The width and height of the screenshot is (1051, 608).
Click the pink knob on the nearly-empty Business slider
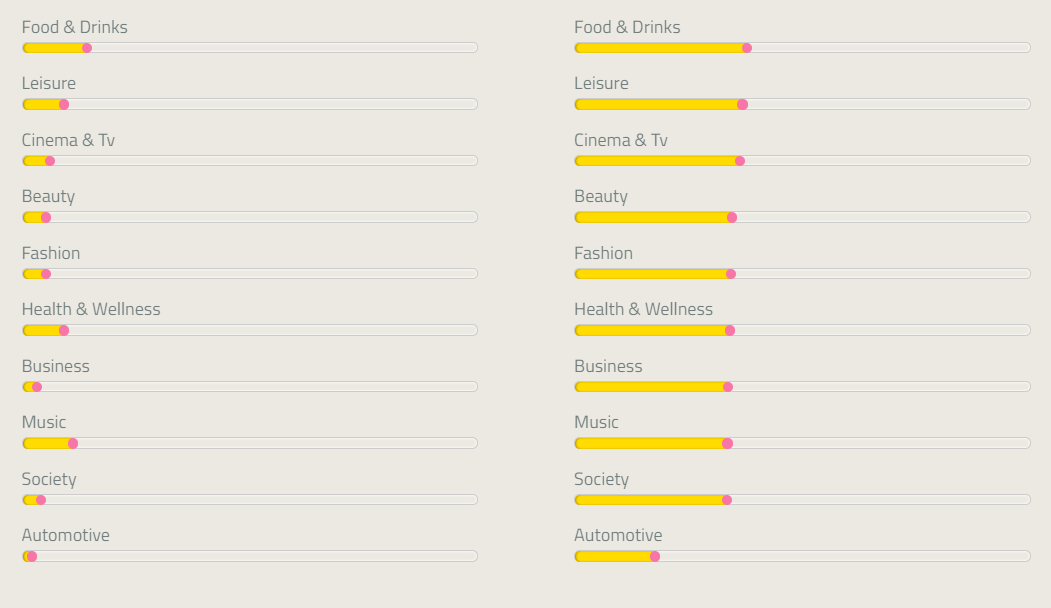pos(37,387)
